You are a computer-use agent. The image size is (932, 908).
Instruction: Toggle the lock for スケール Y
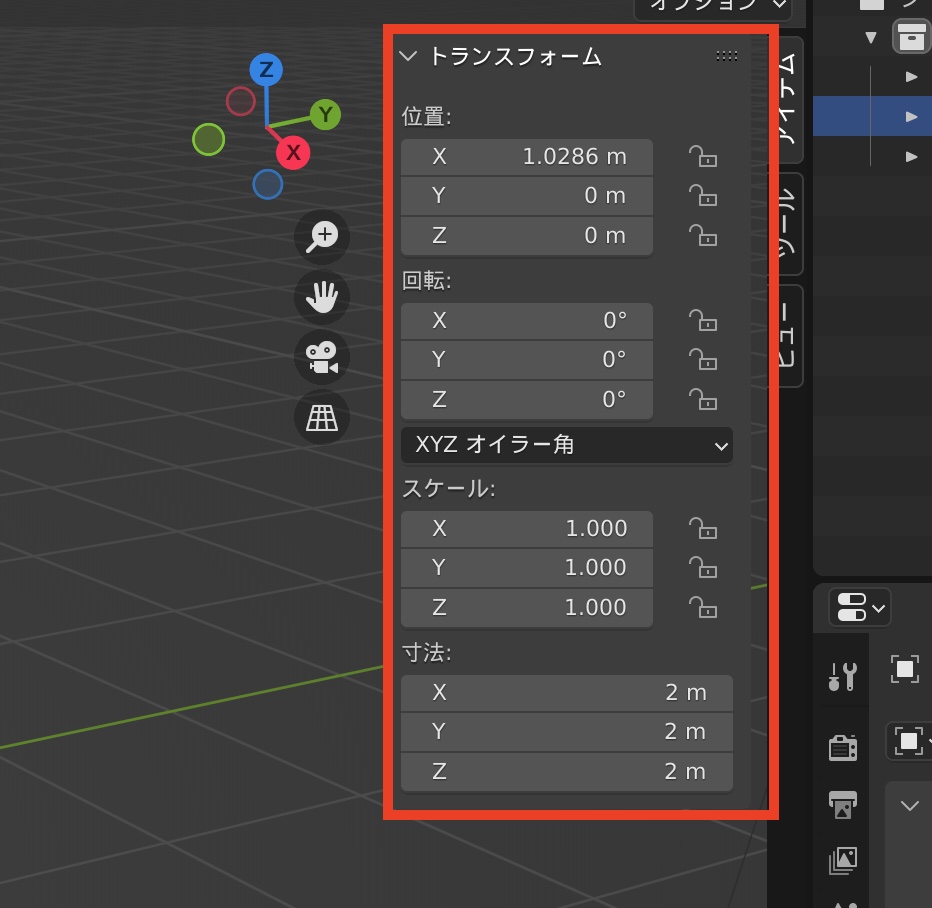pos(703,568)
